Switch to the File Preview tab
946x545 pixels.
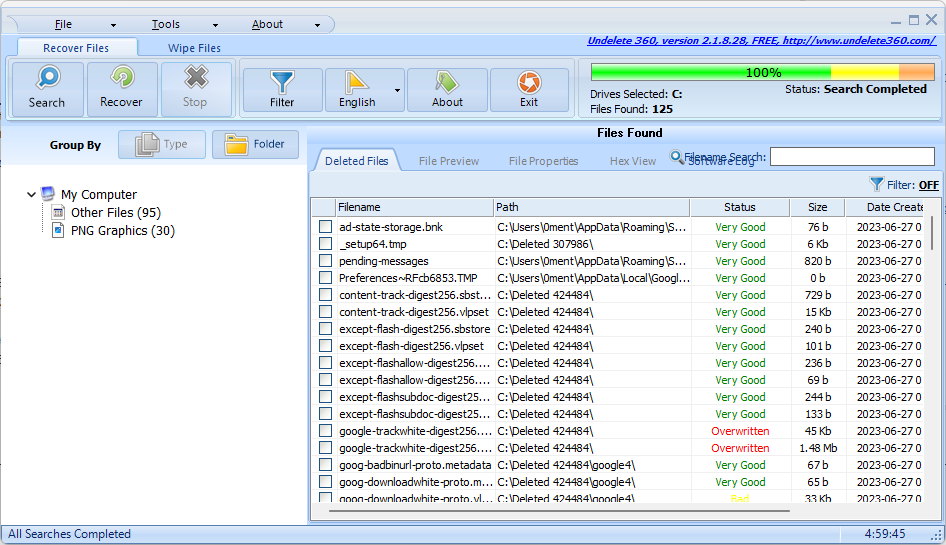[449, 161]
